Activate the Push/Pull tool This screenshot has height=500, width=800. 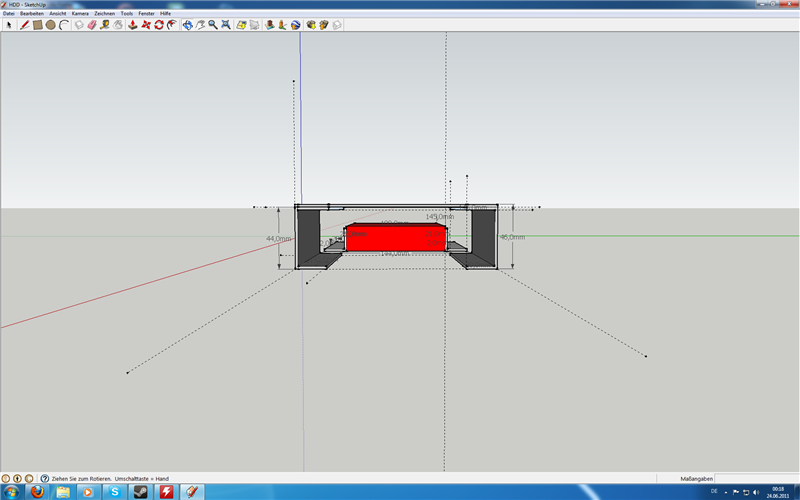(x=133, y=25)
